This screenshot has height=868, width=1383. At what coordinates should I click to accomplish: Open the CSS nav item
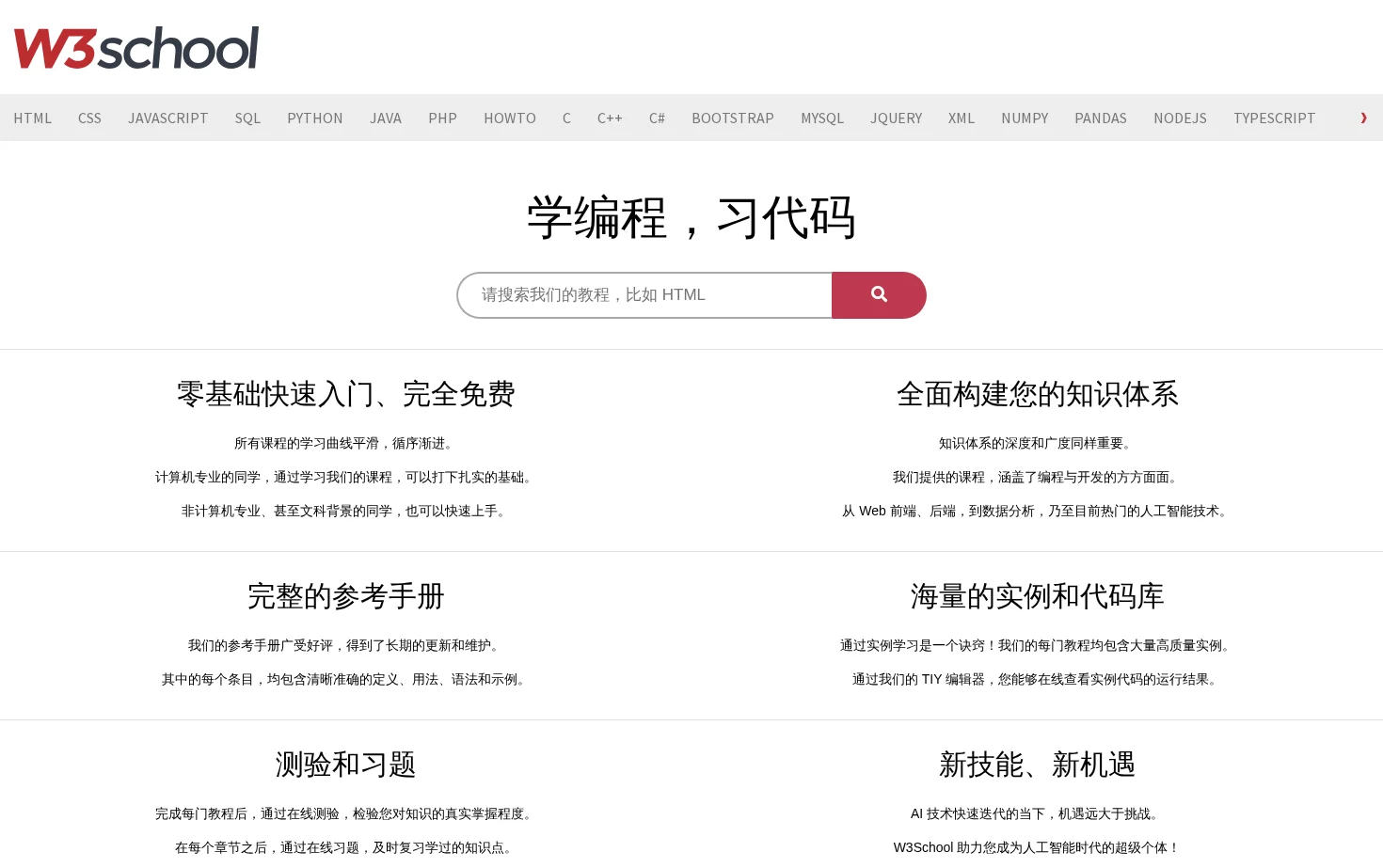pyautogui.click(x=89, y=118)
